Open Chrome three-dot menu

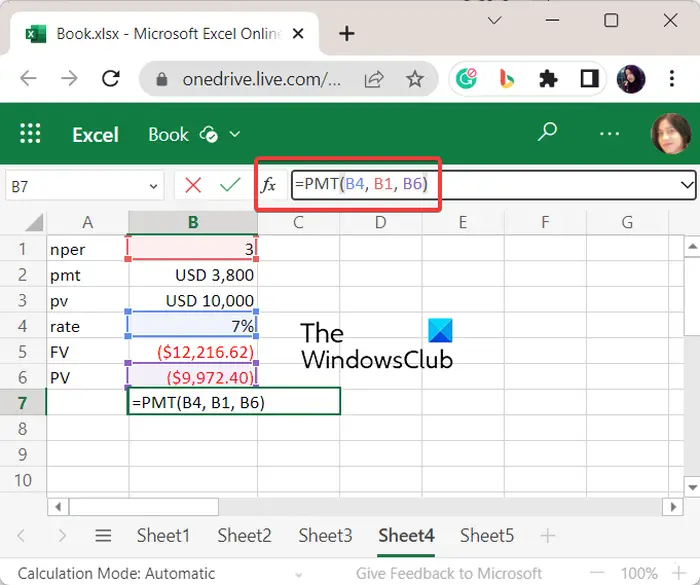click(x=671, y=79)
